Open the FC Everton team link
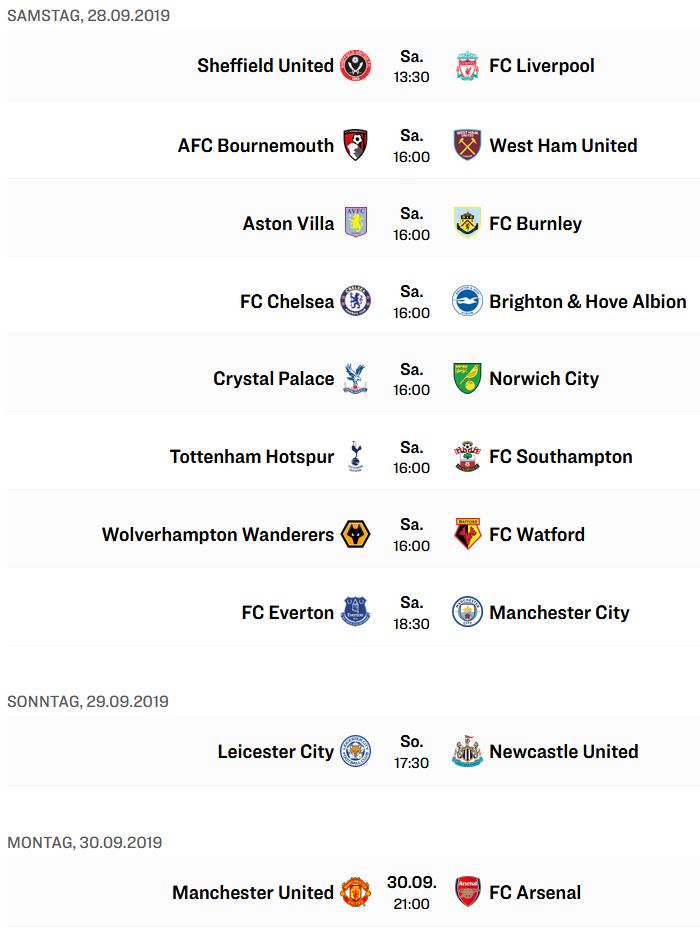This screenshot has width=700, height=933. coord(288,612)
